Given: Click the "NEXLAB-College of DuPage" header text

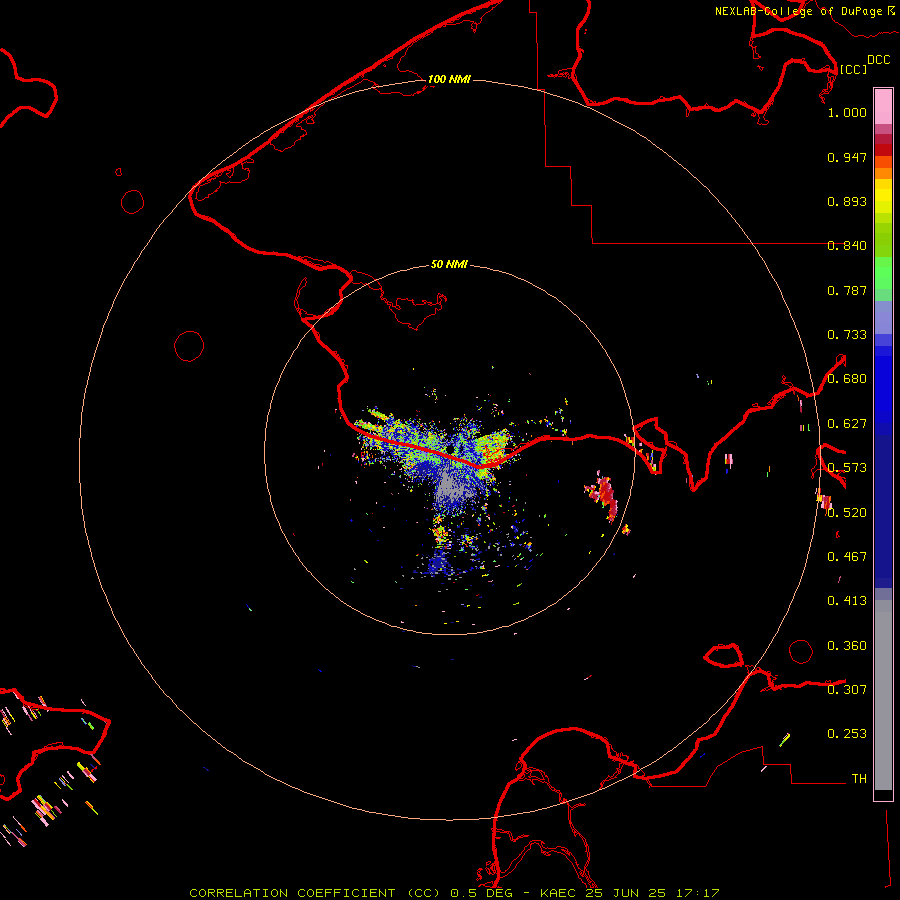Looking at the screenshot, I should (798, 11).
